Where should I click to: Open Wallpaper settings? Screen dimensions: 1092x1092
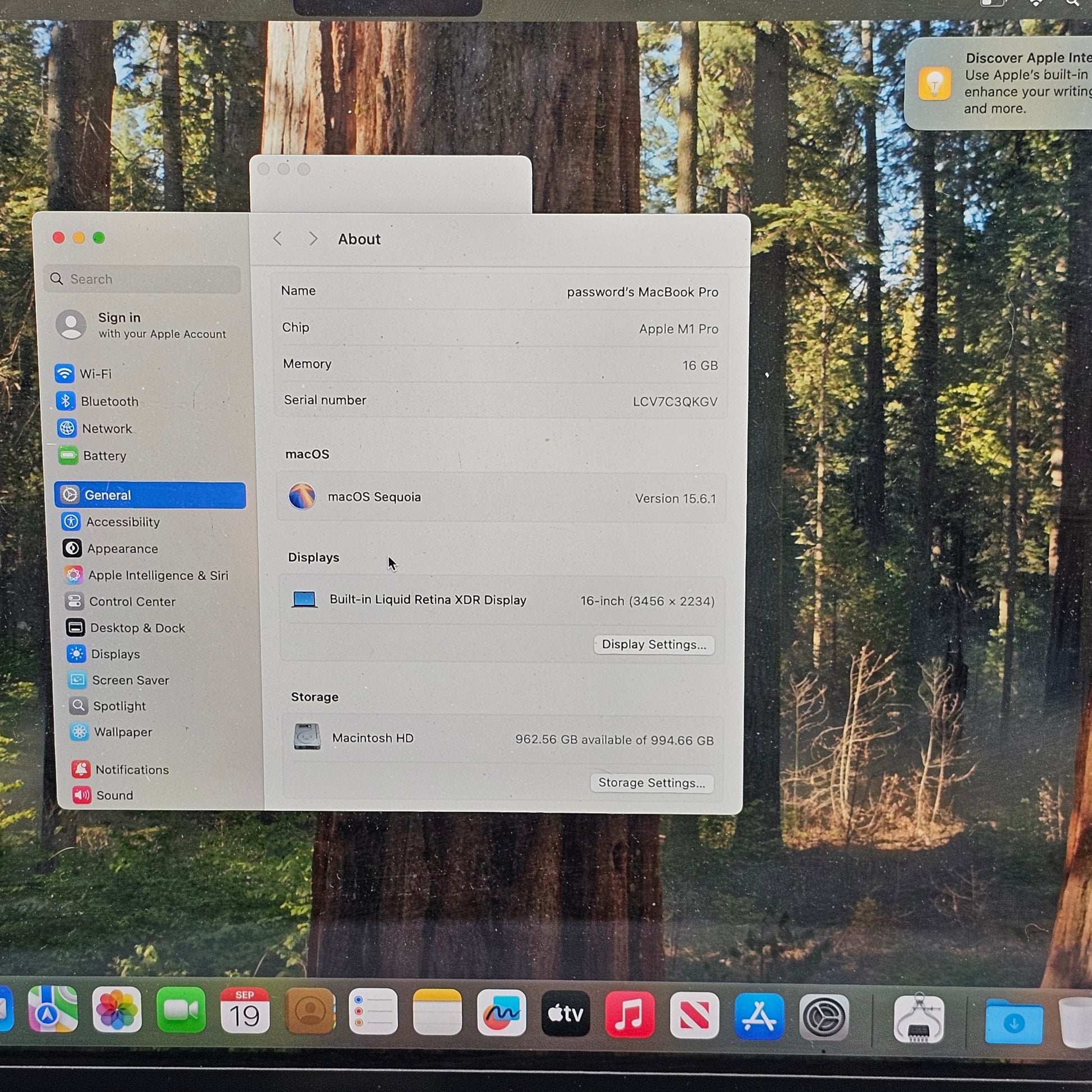pyautogui.click(x=111, y=732)
